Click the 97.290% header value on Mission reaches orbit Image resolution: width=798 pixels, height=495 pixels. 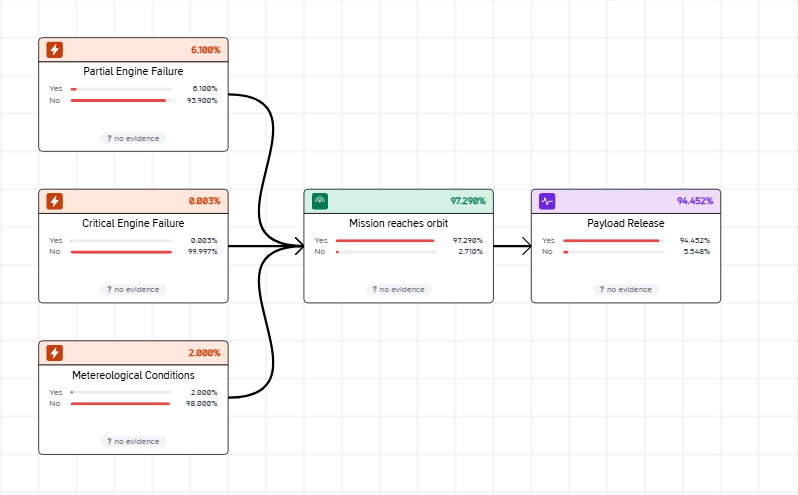click(468, 201)
